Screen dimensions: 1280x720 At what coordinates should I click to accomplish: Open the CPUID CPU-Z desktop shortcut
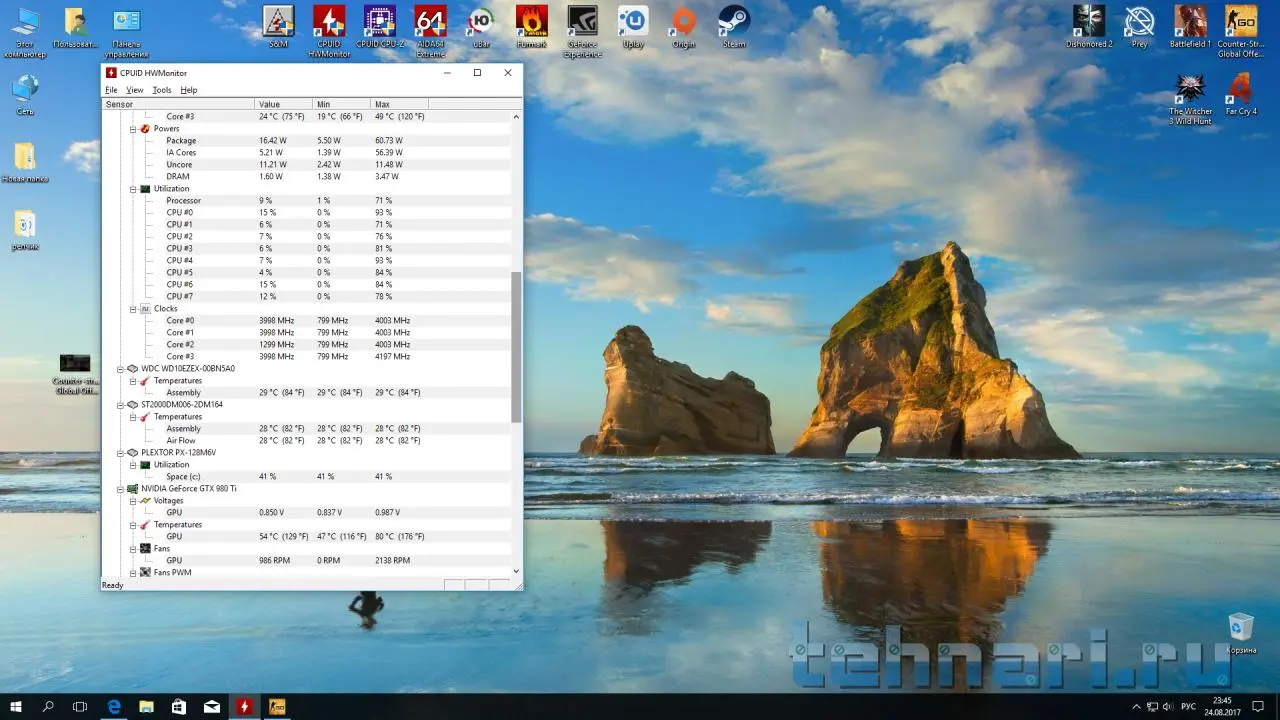(379, 22)
